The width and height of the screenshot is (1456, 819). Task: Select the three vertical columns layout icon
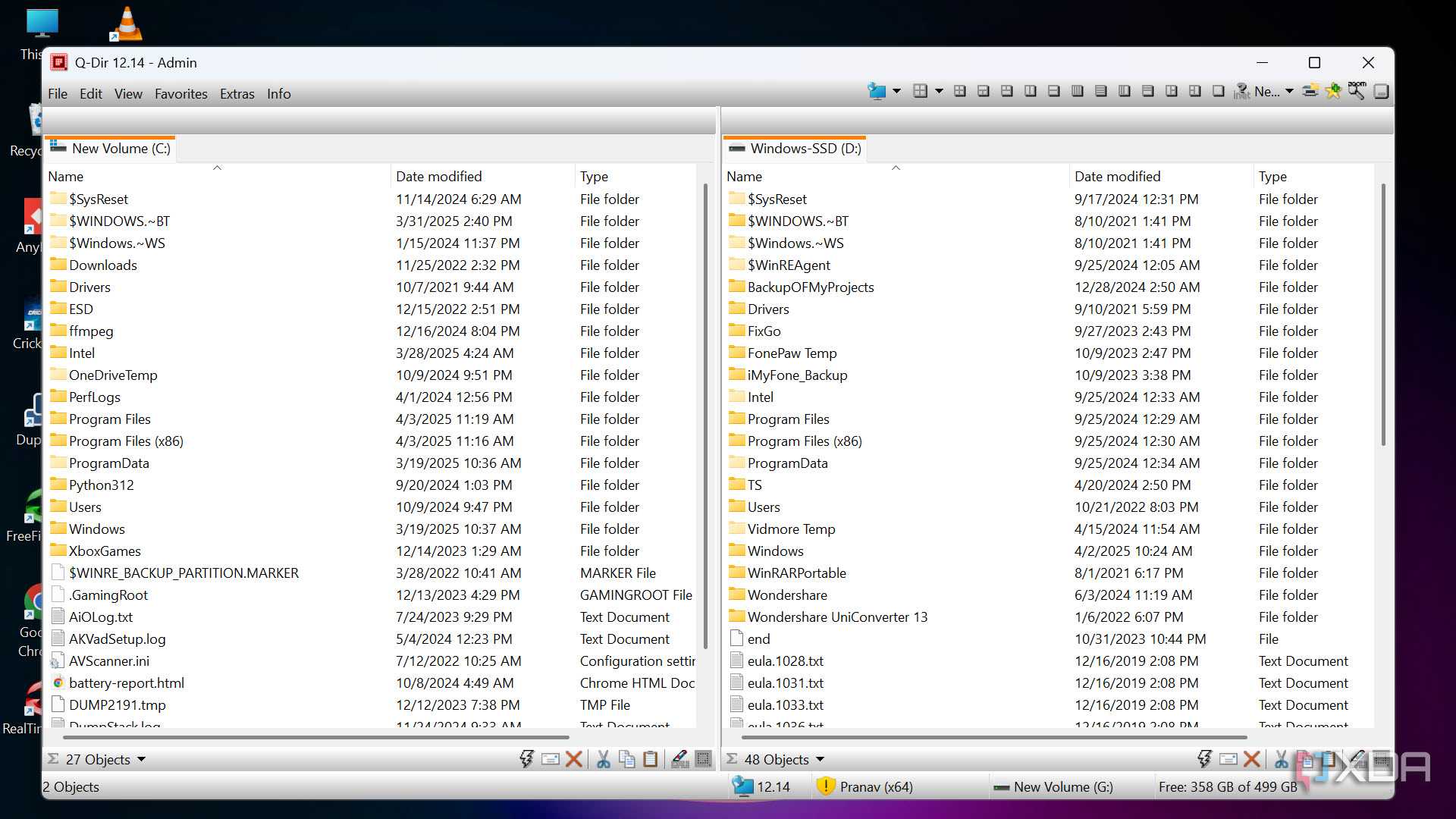[x=1124, y=91]
